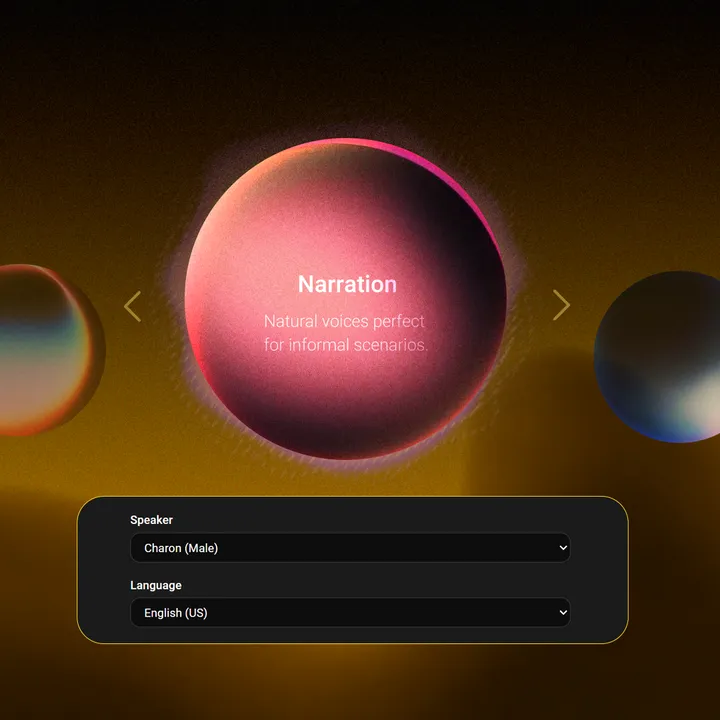Click the 'Language' field label
This screenshot has width=720, height=720.
tap(156, 585)
